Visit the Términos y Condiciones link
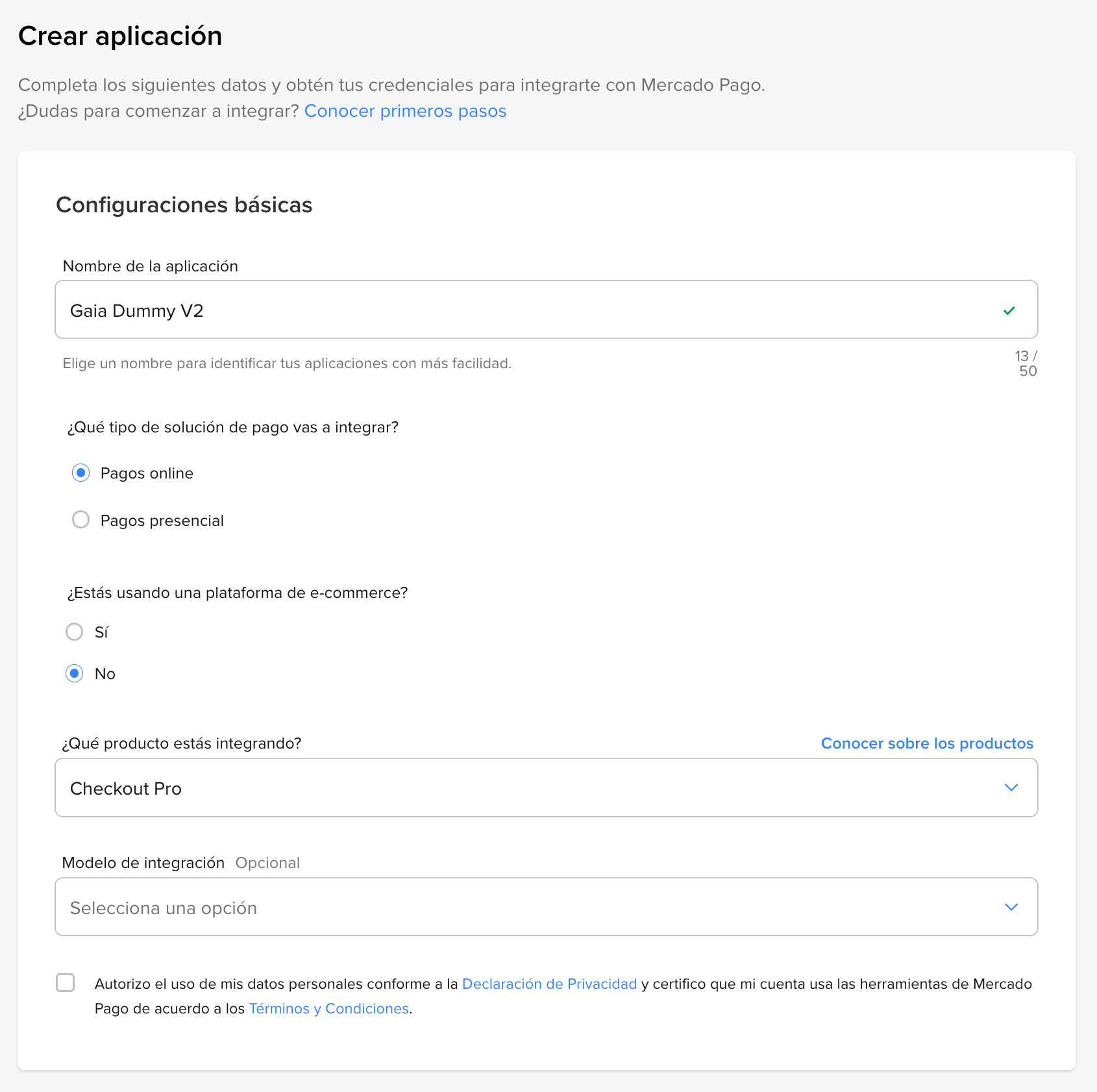Image resolution: width=1097 pixels, height=1092 pixels. [x=328, y=1009]
